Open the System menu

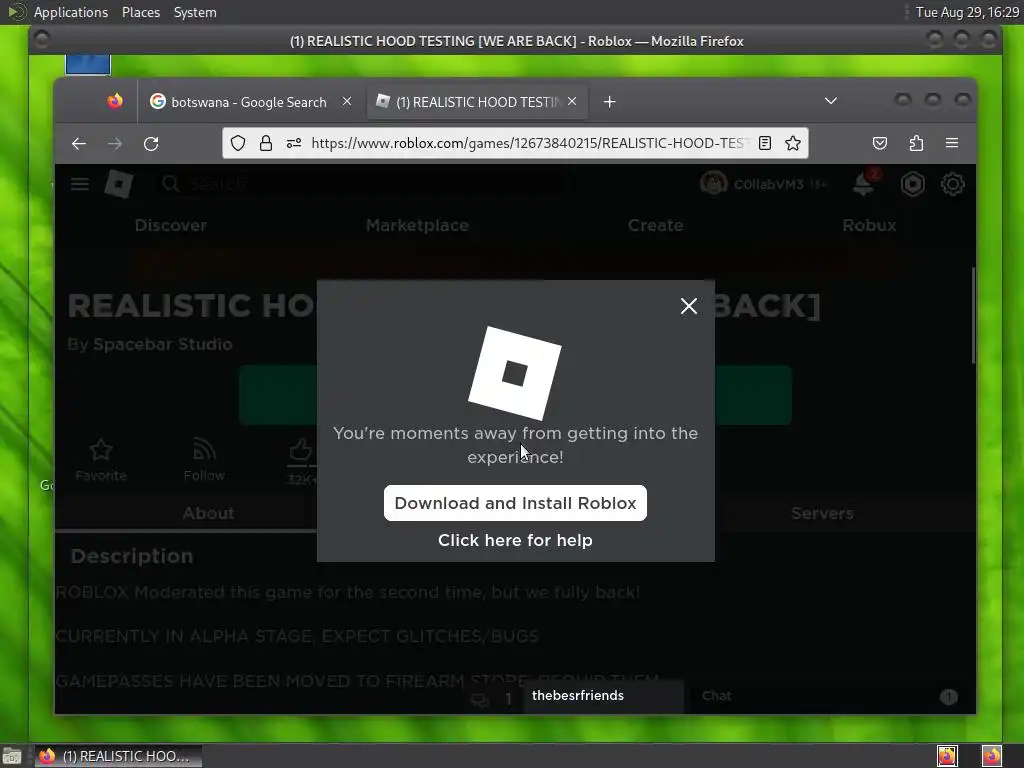[195, 12]
